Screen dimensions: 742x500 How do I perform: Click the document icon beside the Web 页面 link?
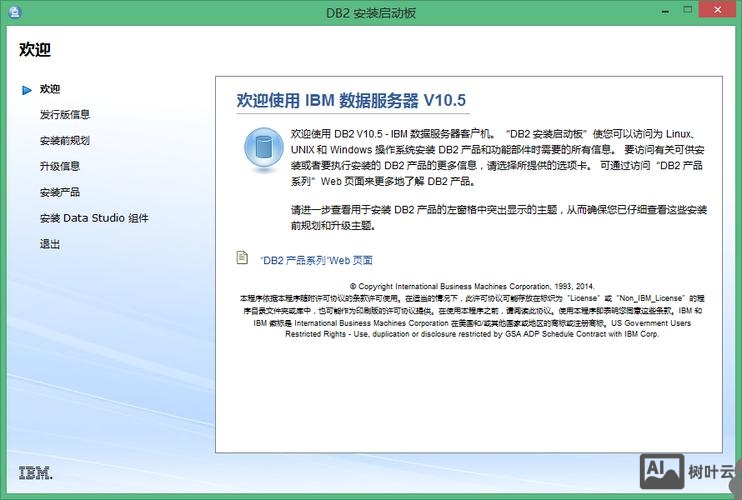(x=242, y=257)
